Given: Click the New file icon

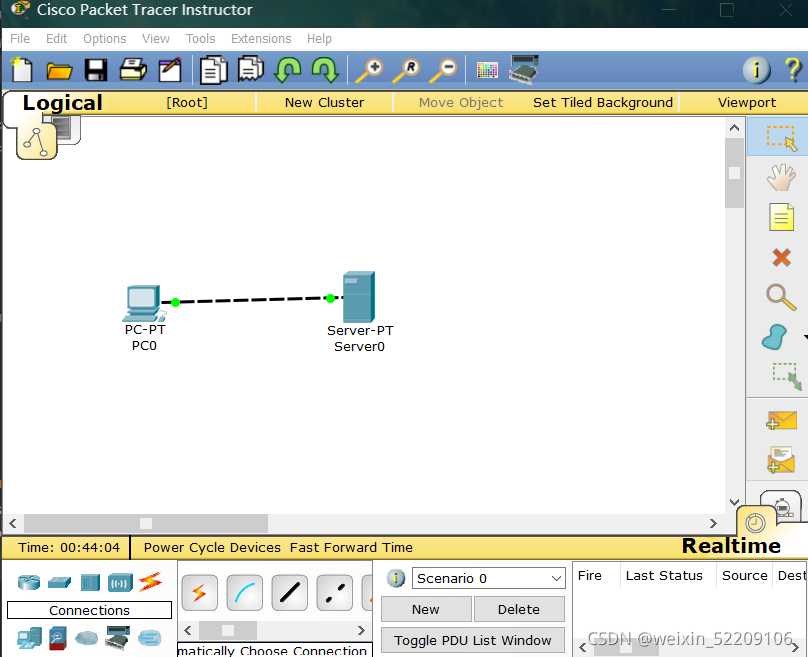Looking at the screenshot, I should click(x=22, y=70).
